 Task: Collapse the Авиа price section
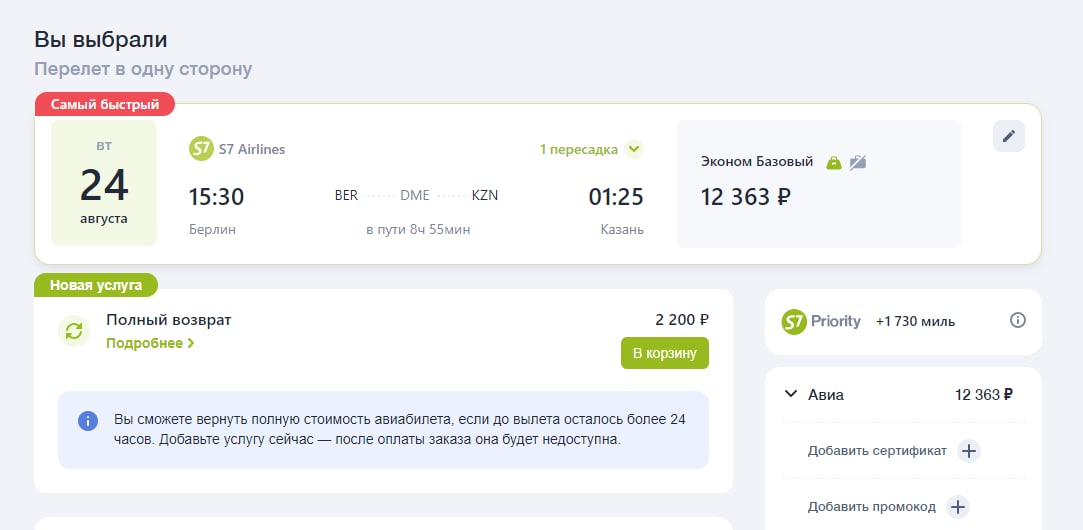(x=790, y=395)
